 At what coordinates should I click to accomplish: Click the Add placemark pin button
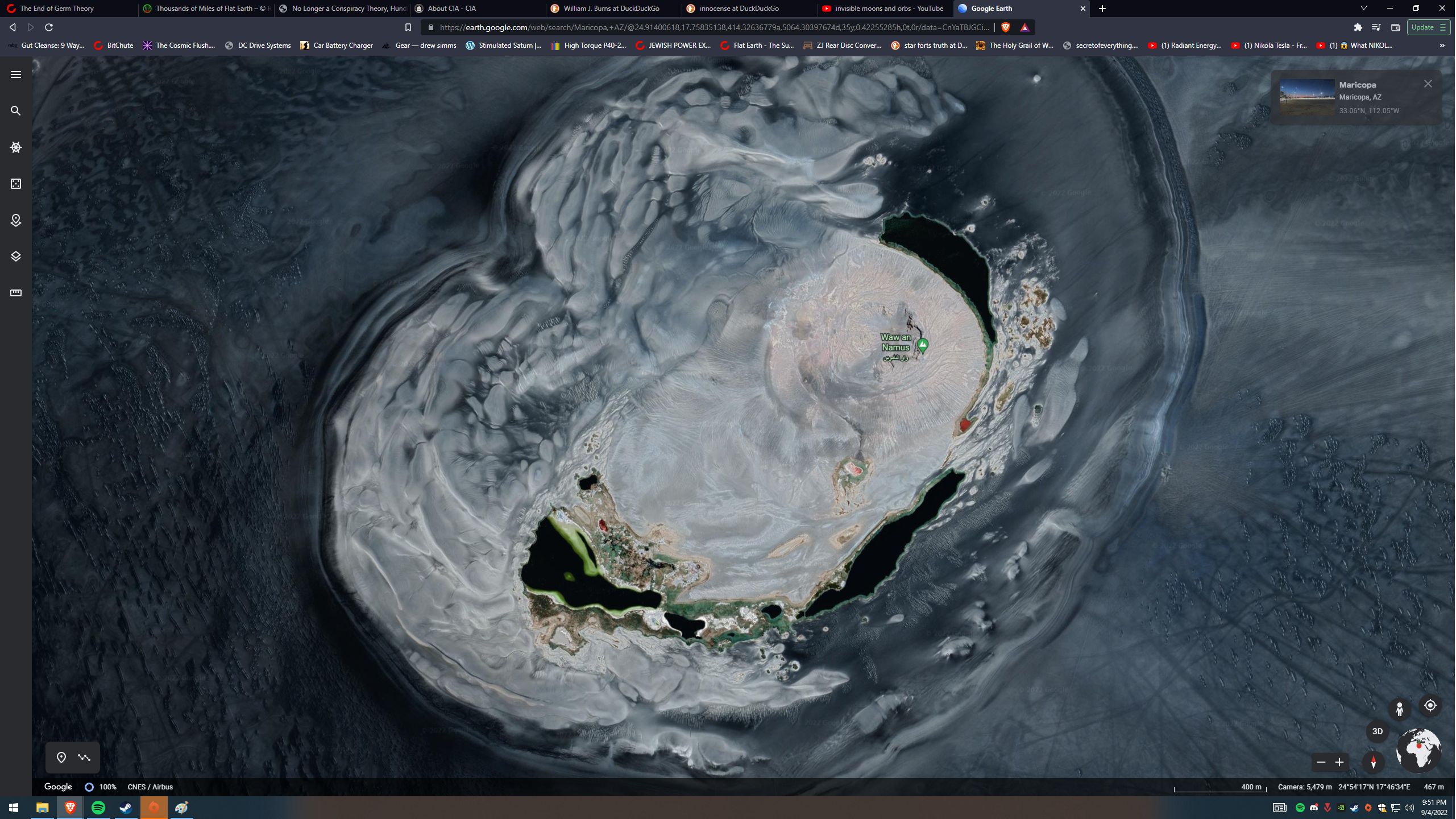click(61, 758)
